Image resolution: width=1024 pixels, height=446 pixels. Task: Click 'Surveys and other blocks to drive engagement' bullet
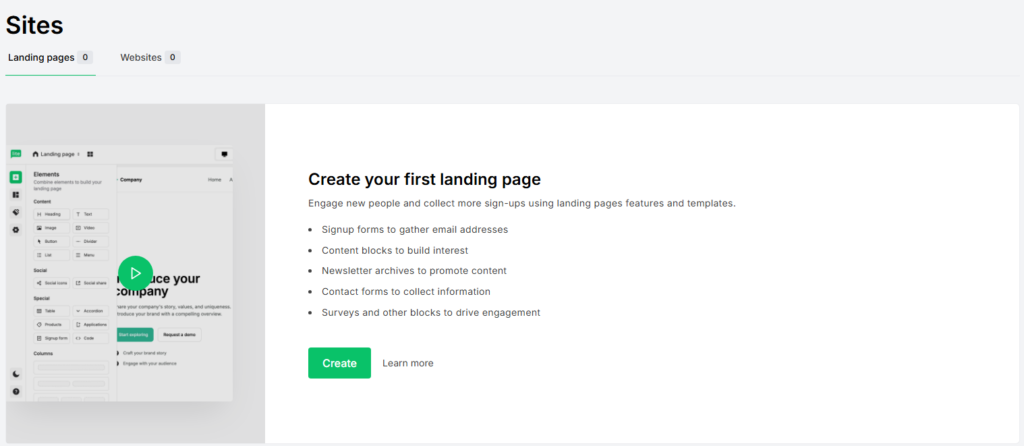tap(431, 313)
